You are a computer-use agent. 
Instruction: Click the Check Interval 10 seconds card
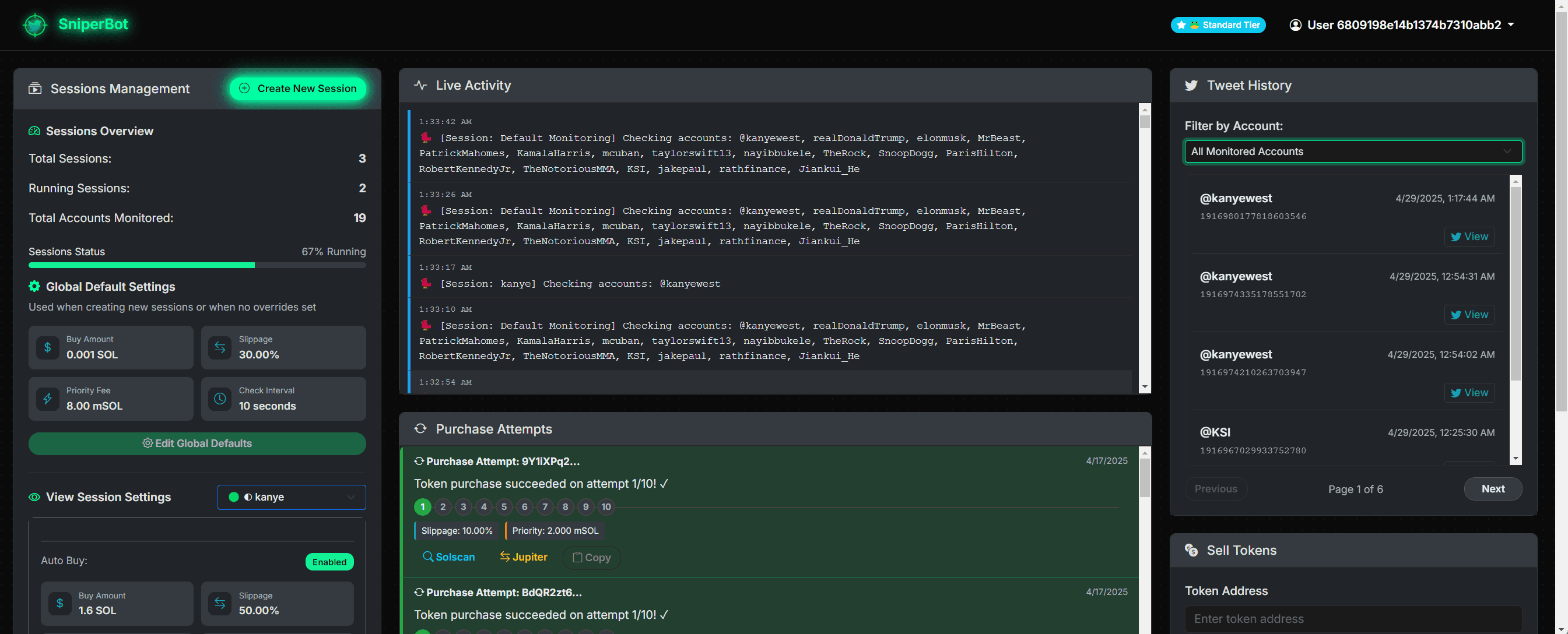(x=283, y=400)
